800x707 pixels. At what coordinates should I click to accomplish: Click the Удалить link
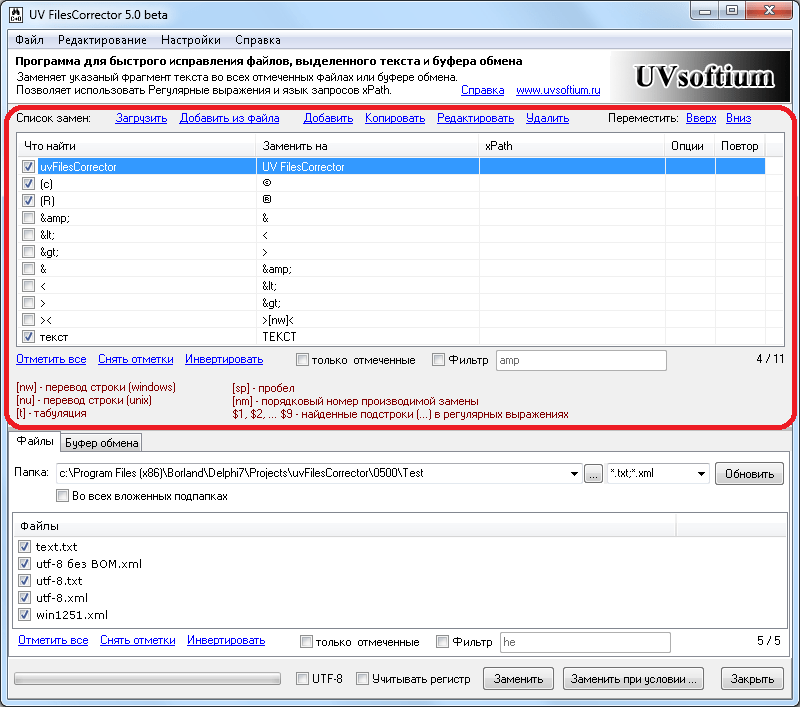(547, 118)
